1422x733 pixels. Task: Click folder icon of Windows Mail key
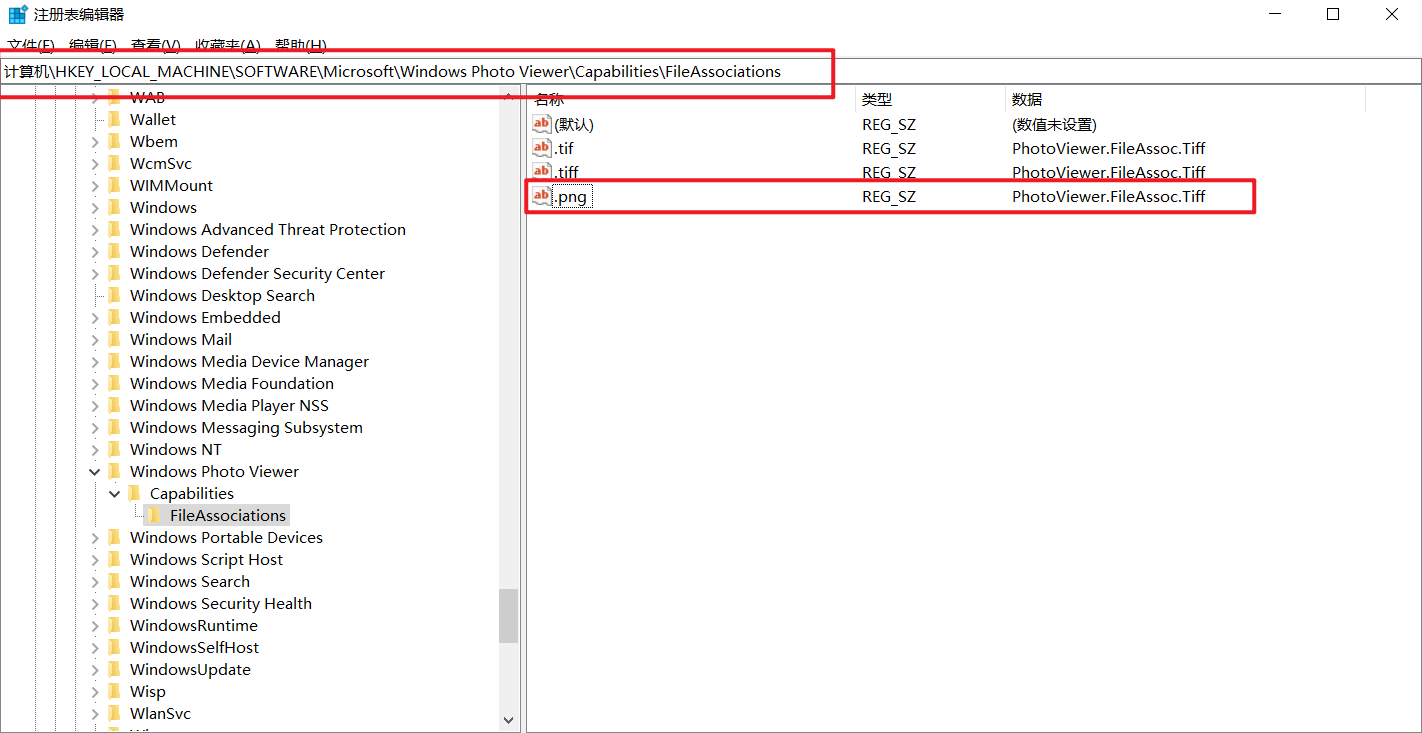114,339
